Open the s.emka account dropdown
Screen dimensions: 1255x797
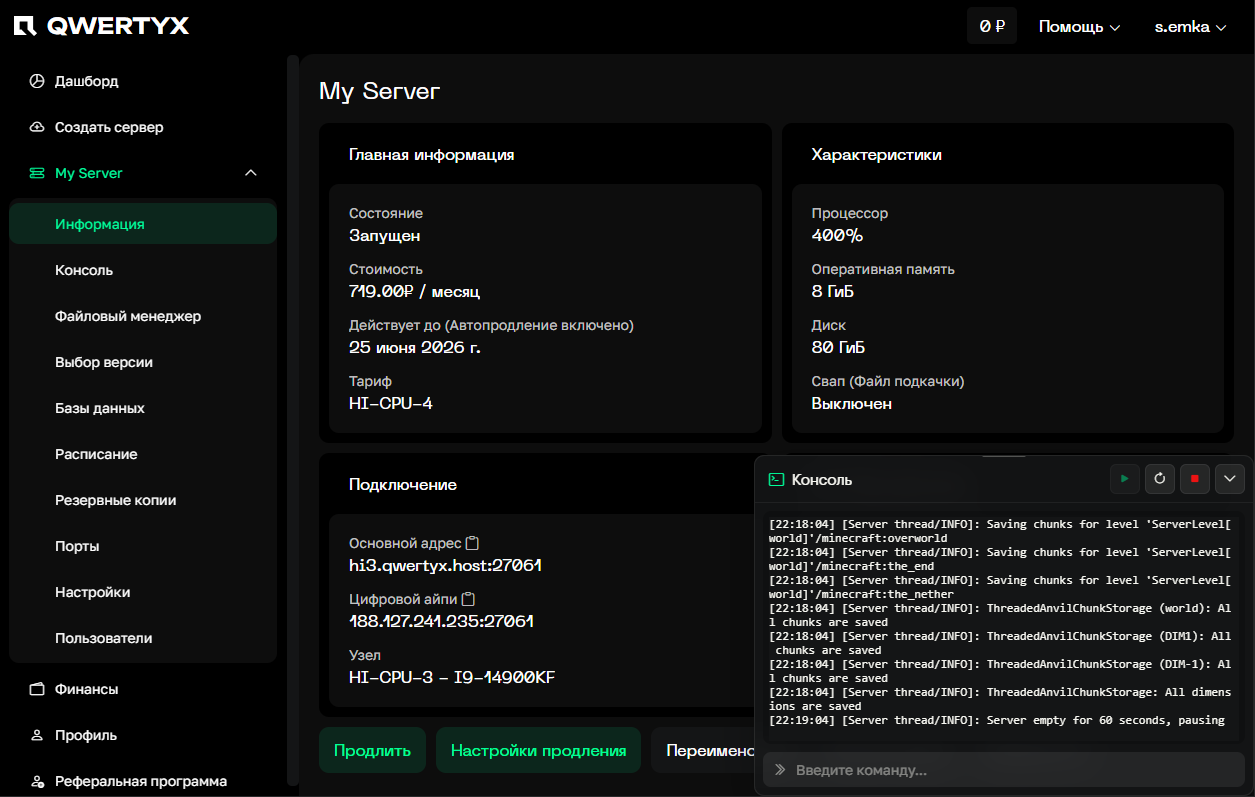pos(1190,27)
